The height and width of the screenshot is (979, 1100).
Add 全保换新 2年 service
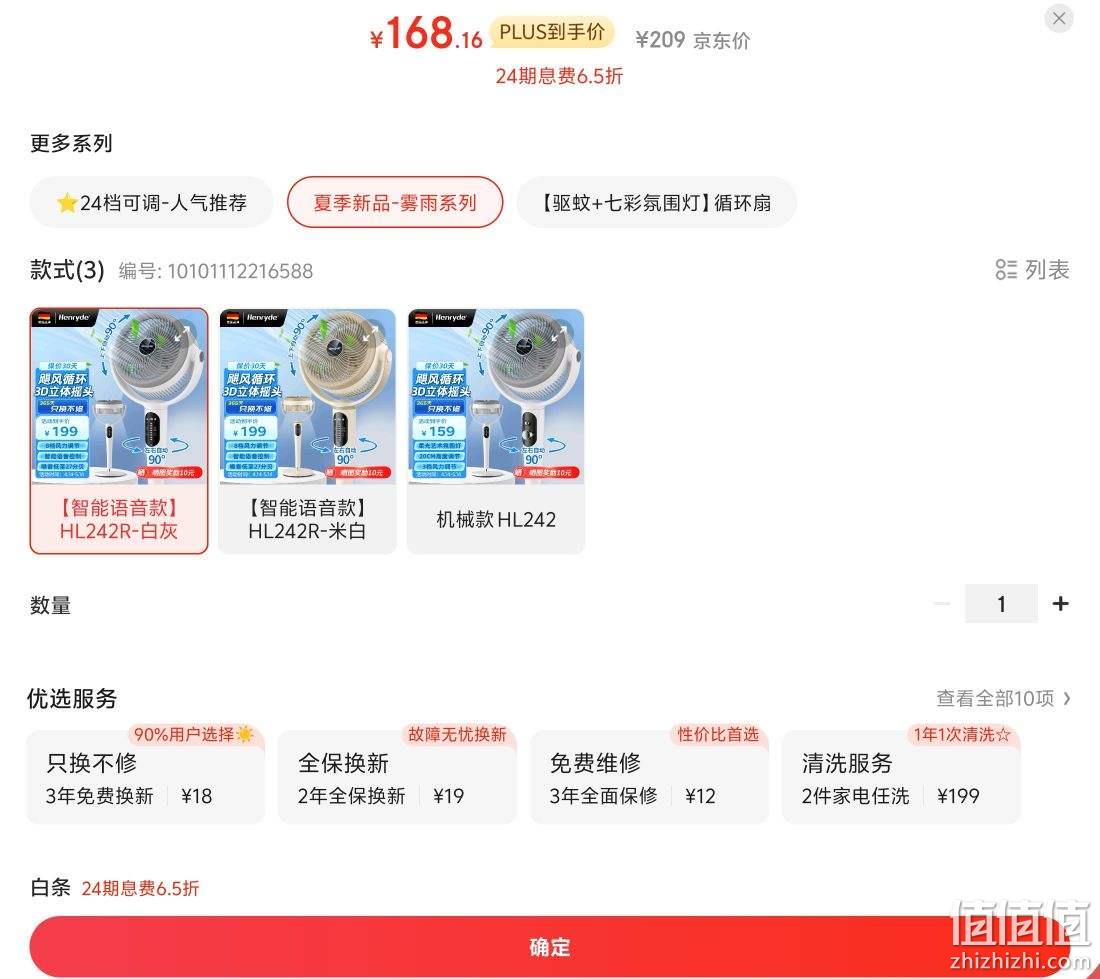pyautogui.click(x=397, y=776)
